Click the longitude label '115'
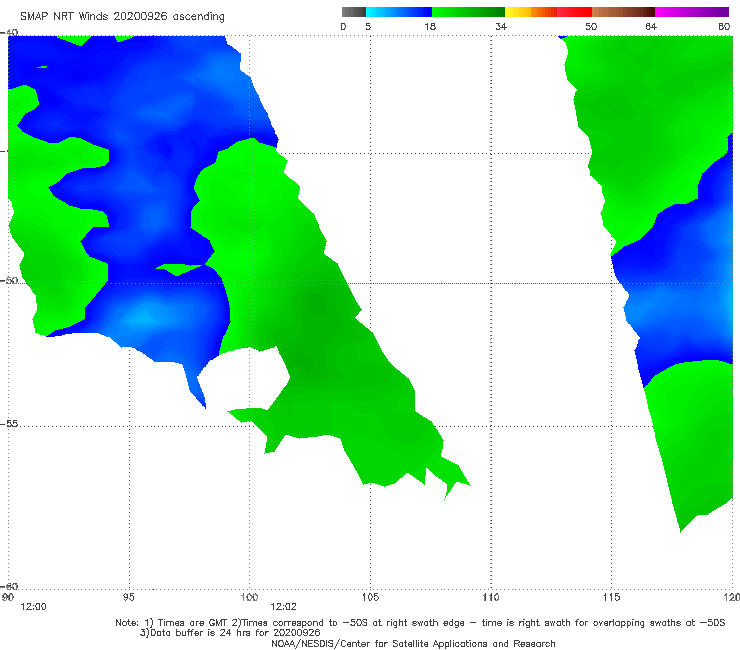The height and width of the screenshot is (650, 740). [x=612, y=597]
